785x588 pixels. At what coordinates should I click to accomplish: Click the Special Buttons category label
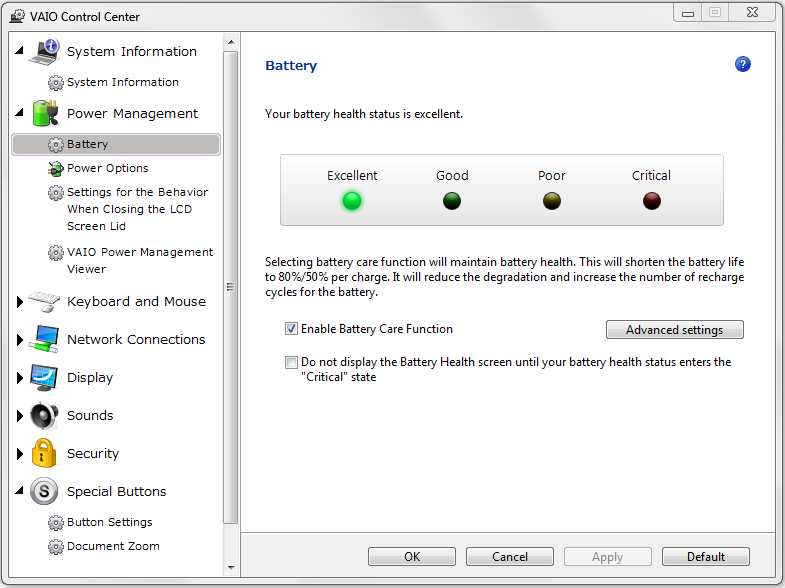[x=117, y=491]
